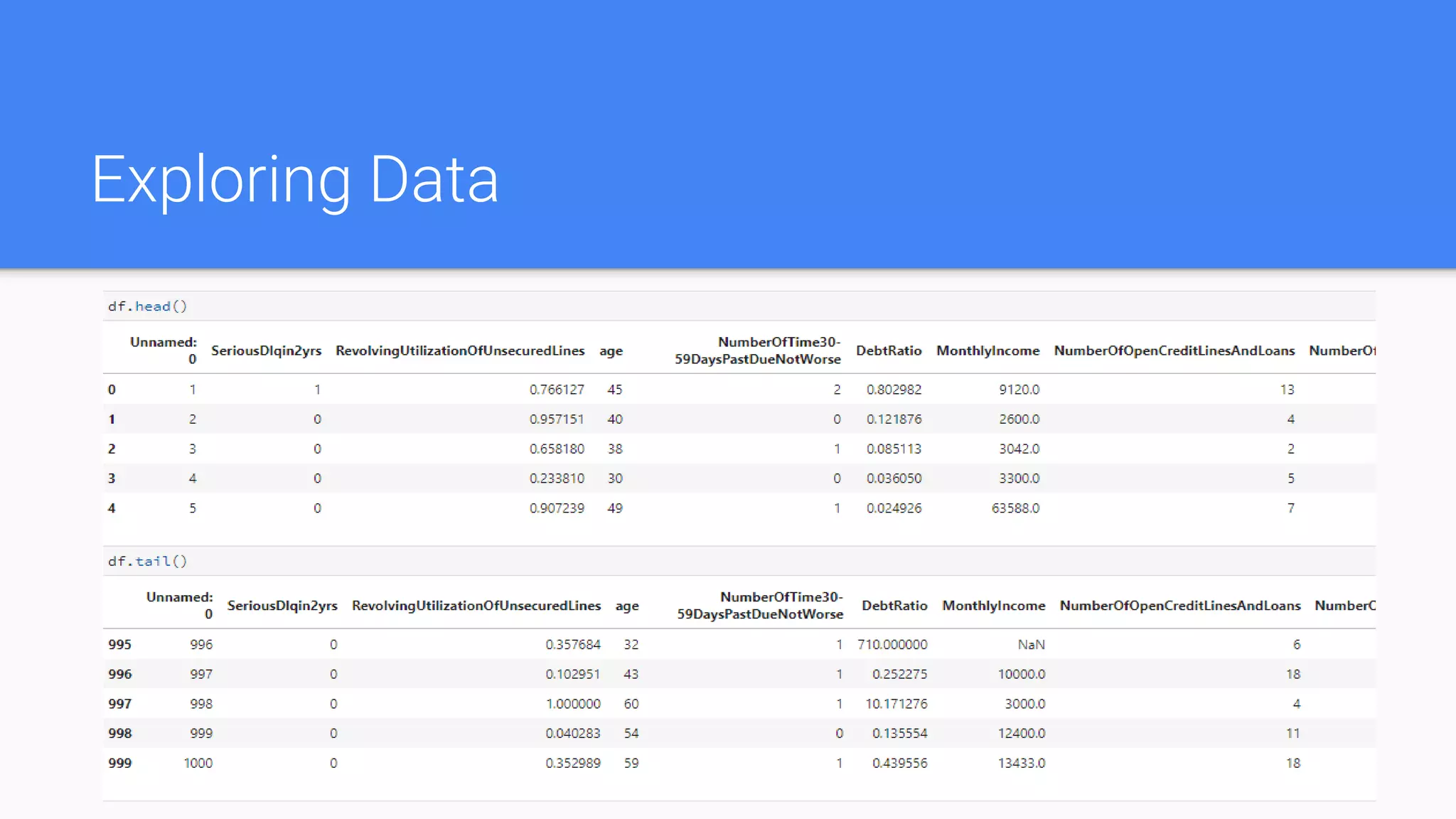Click the Unnamed: 0 value 997
Viewport: 1456px width, 819px height.
(201, 675)
